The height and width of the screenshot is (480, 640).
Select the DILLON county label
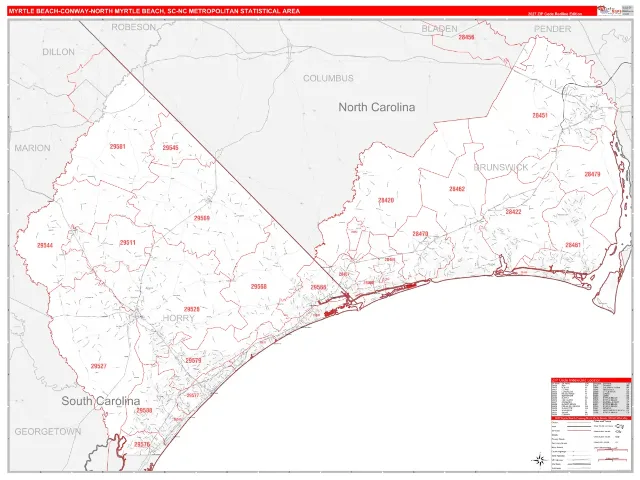[58, 52]
